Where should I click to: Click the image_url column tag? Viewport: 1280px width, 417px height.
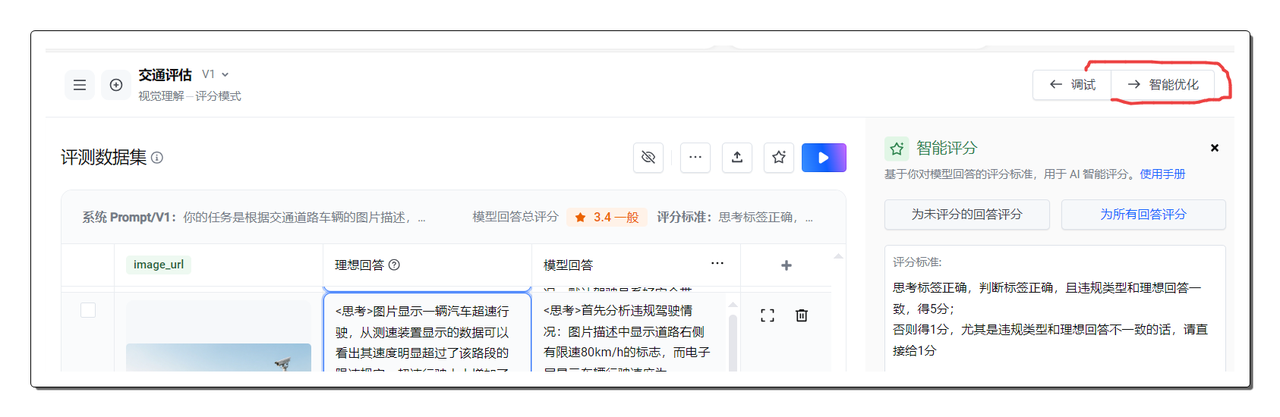point(158,265)
